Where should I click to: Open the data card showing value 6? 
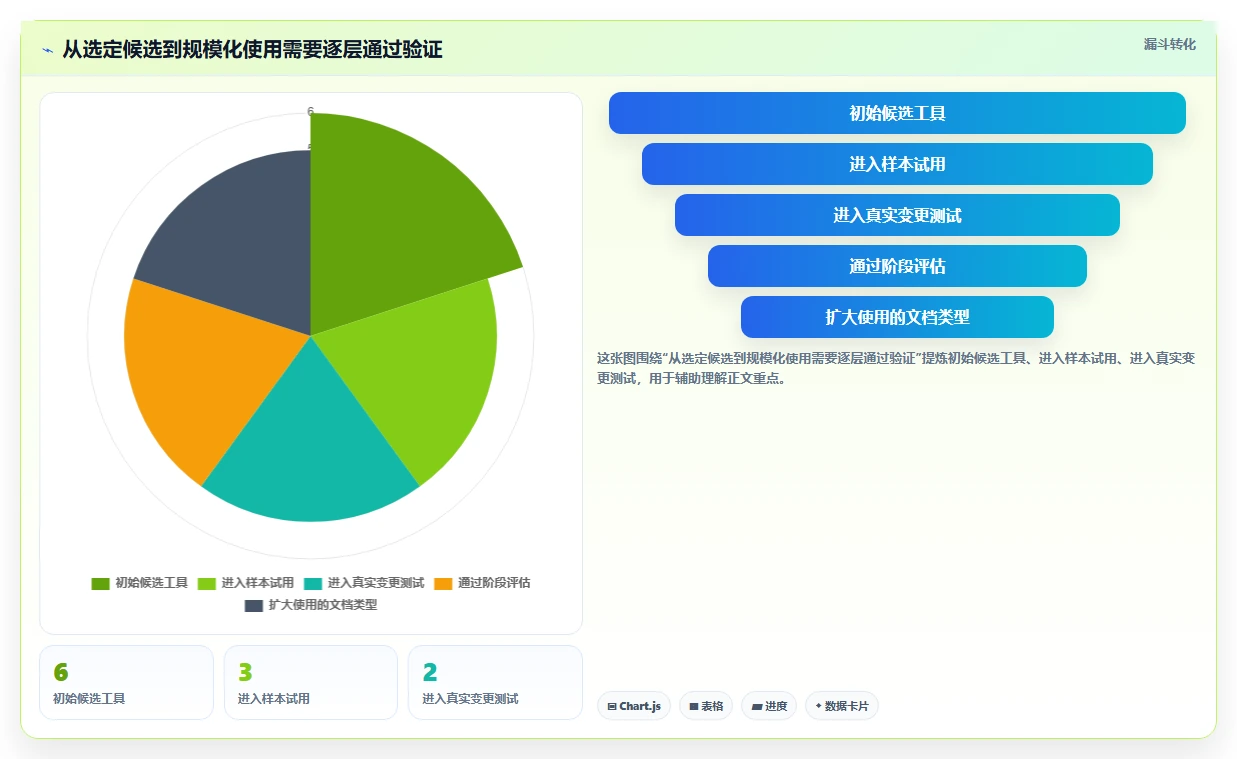(126, 682)
